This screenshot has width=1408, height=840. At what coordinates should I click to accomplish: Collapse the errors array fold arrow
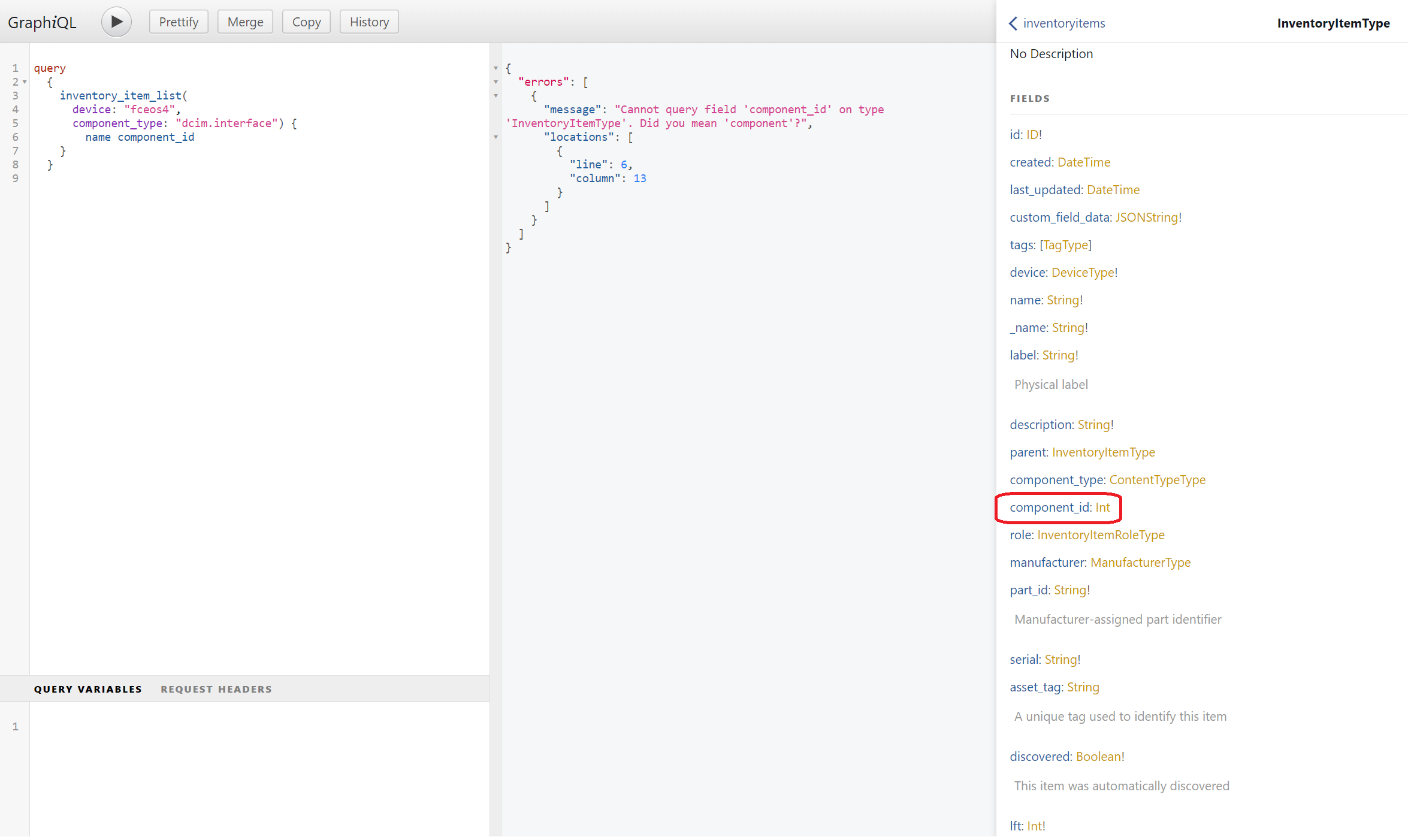tap(495, 82)
